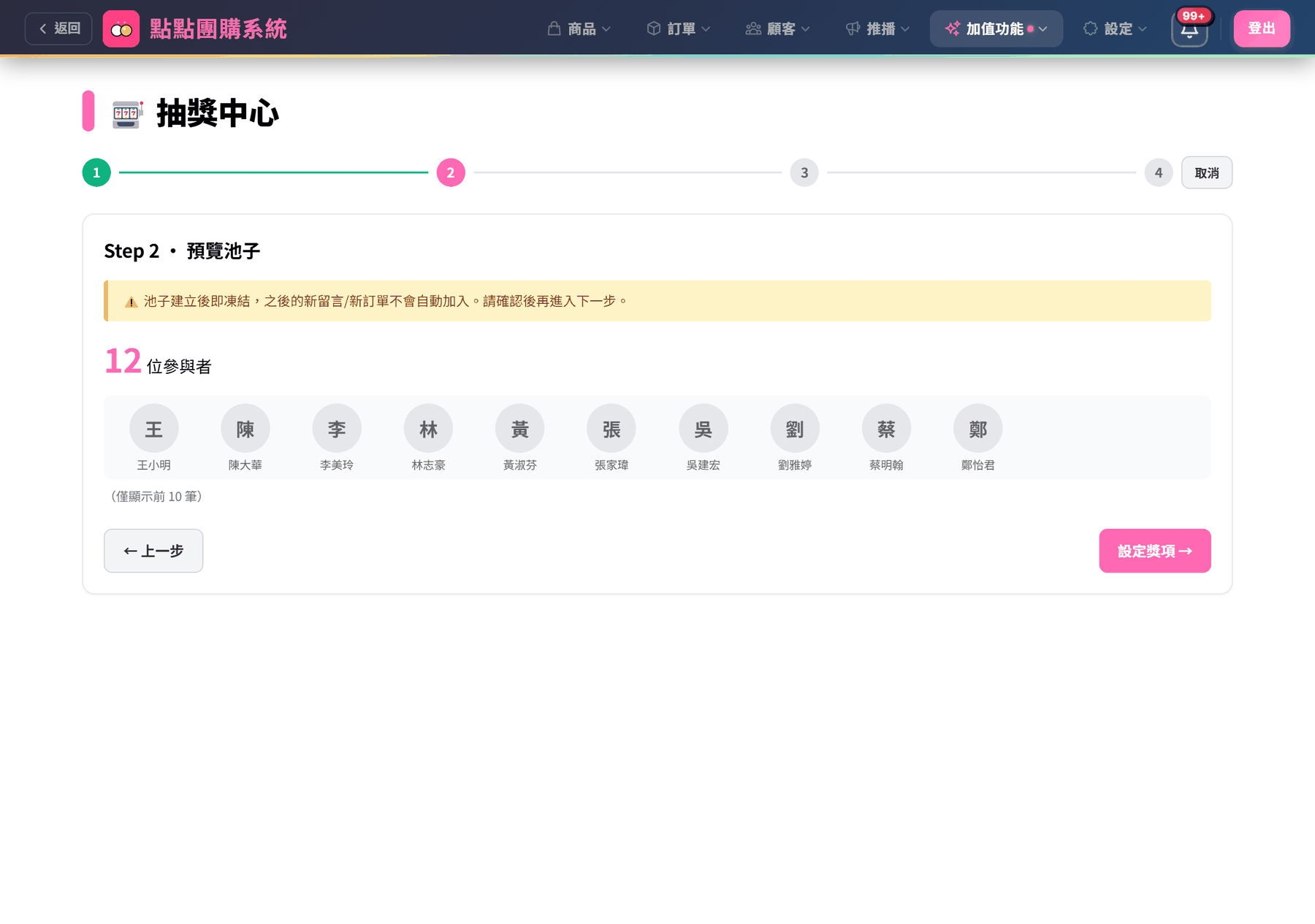Click the 點點團購系統 logo icon
The width and height of the screenshot is (1315, 924).
(x=121, y=29)
